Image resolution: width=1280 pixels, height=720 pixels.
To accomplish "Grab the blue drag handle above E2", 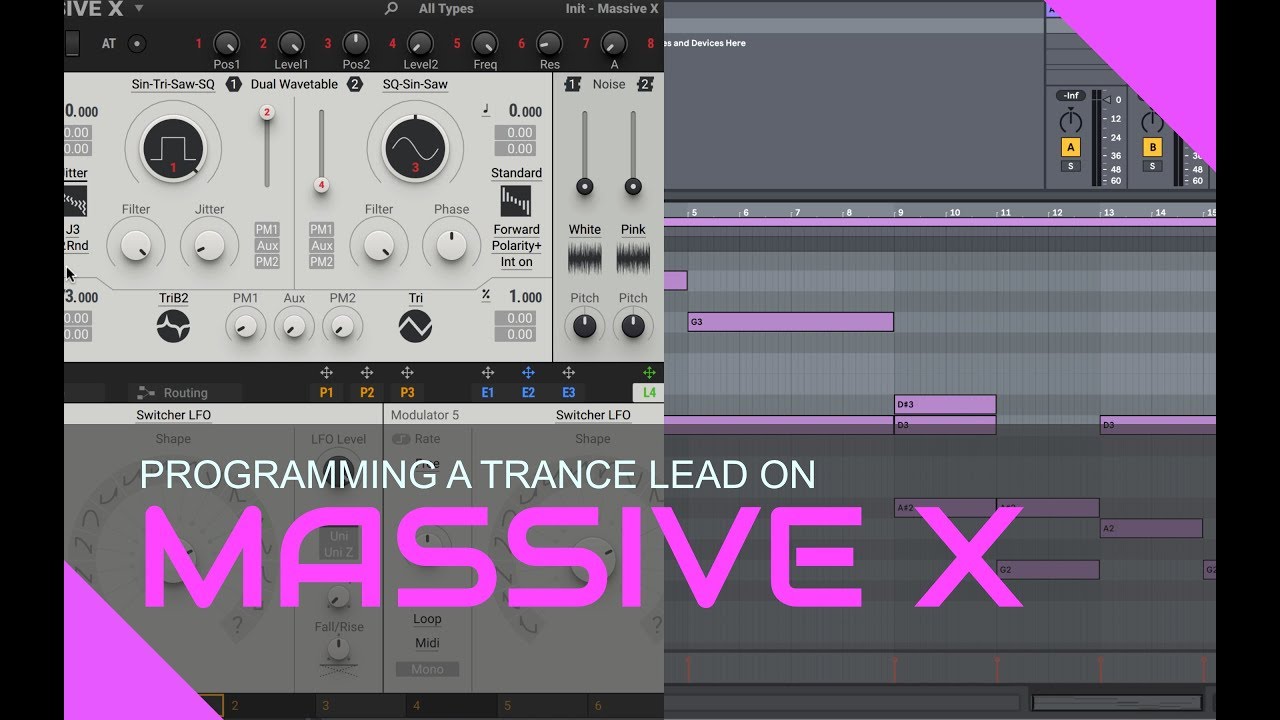I will [528, 373].
